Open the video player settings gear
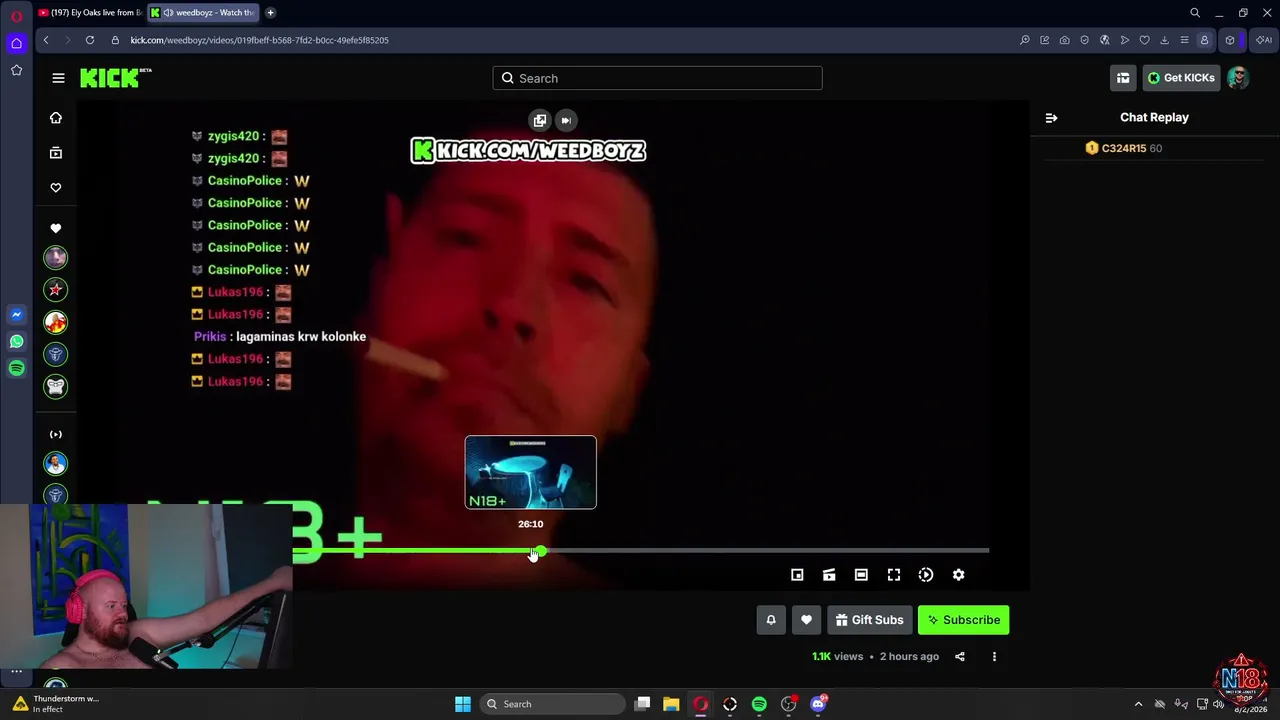 click(958, 575)
